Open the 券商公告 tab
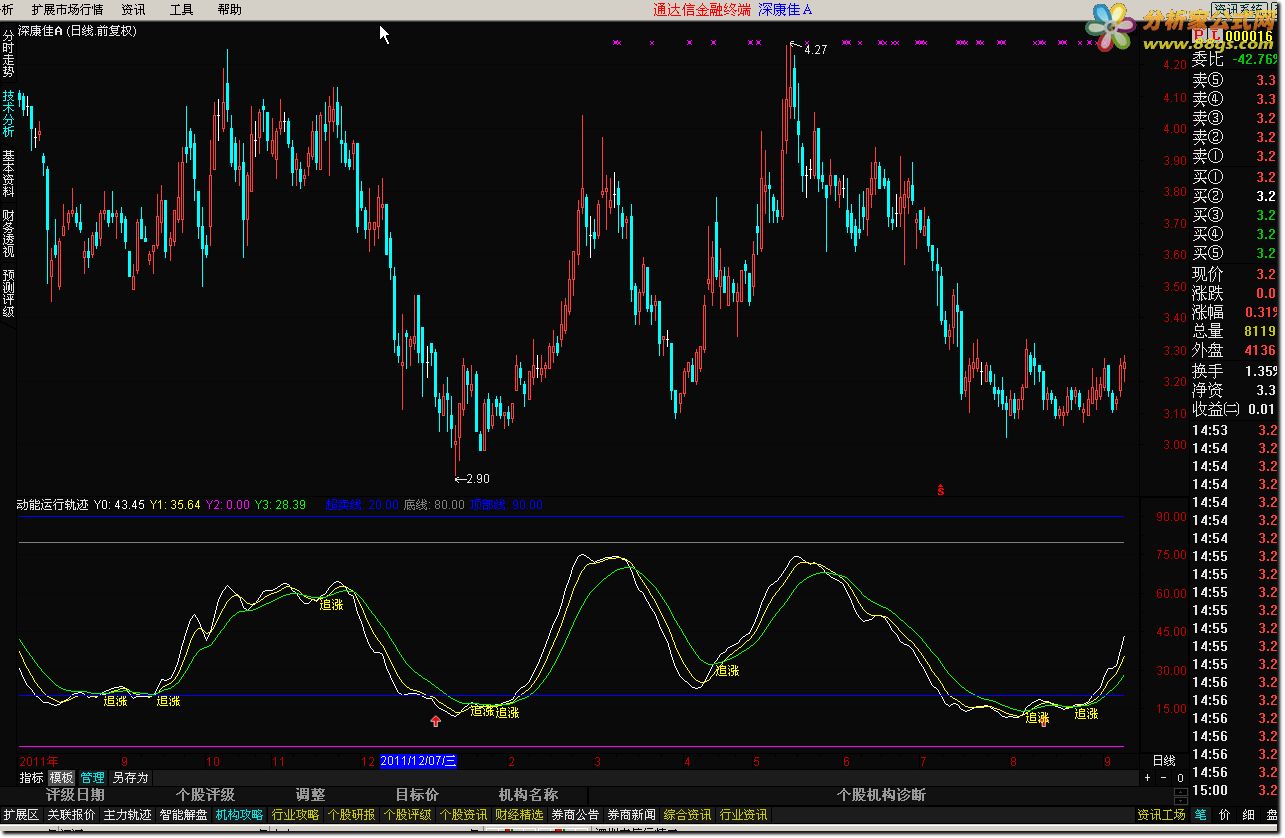 [575, 815]
